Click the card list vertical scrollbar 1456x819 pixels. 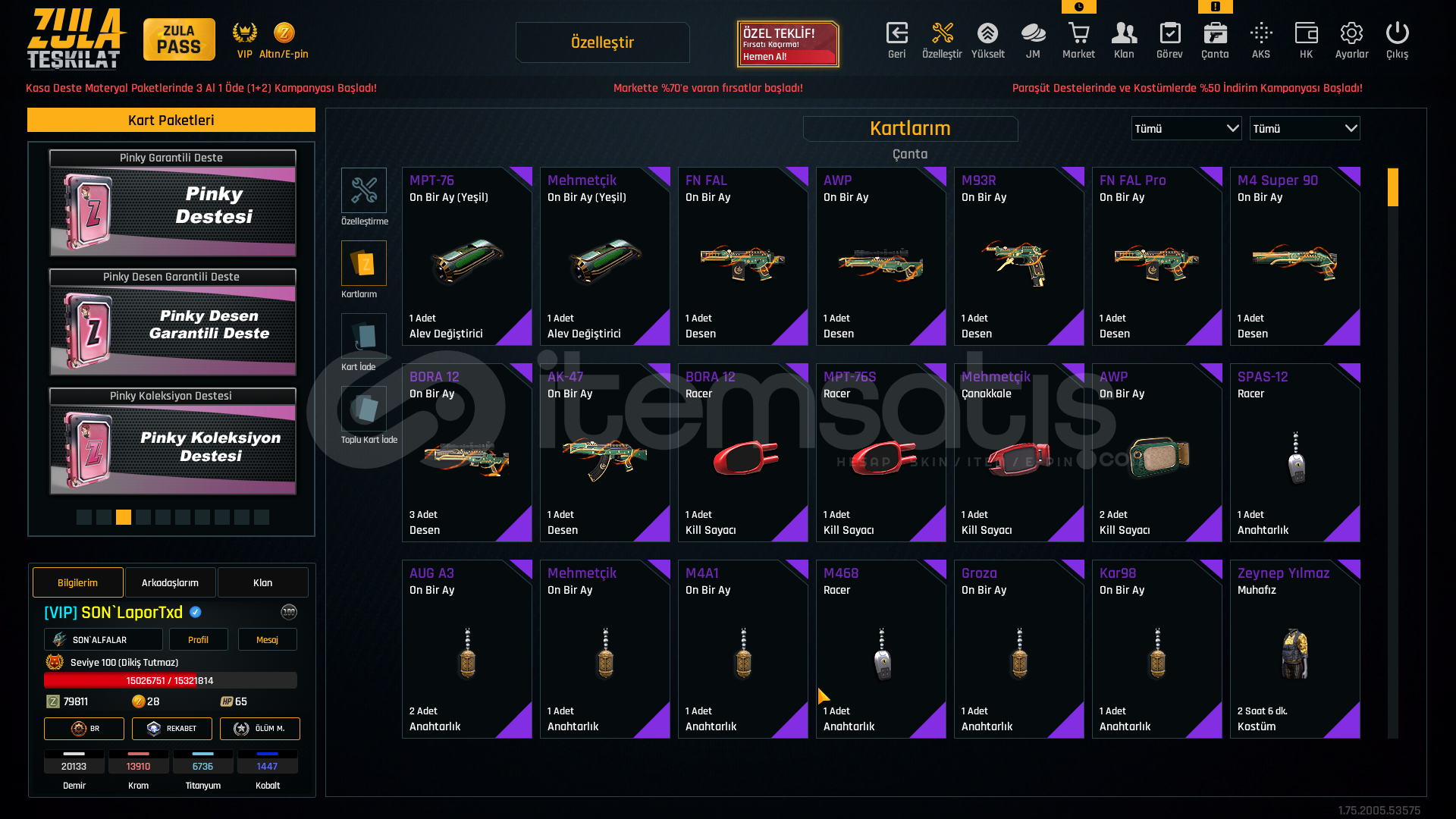point(1392,453)
